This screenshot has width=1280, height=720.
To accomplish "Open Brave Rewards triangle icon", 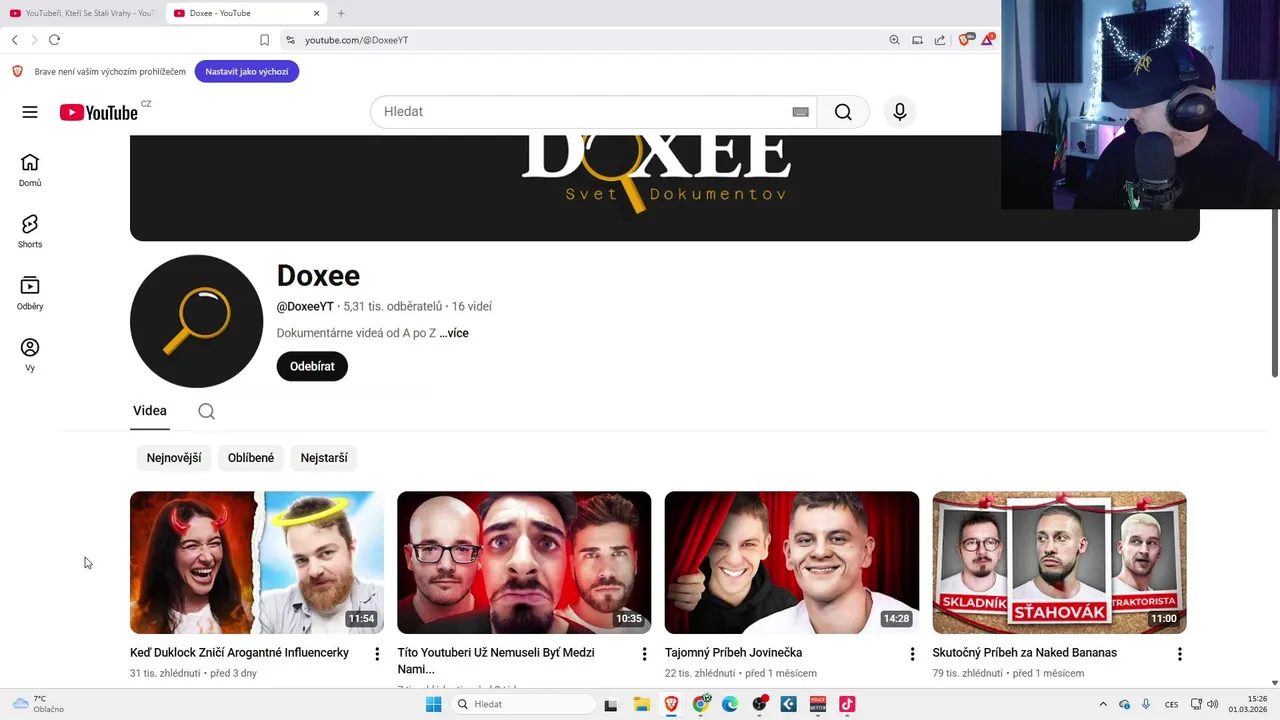I will (988, 39).
